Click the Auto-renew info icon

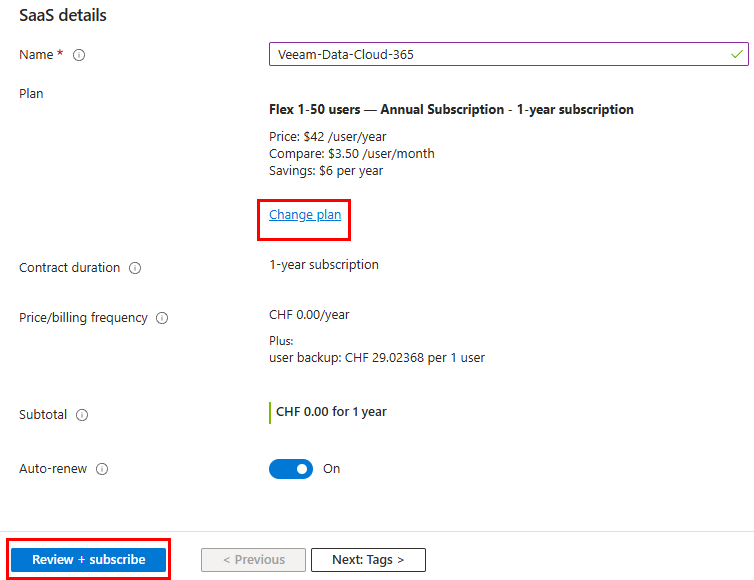pyautogui.click(x=102, y=469)
